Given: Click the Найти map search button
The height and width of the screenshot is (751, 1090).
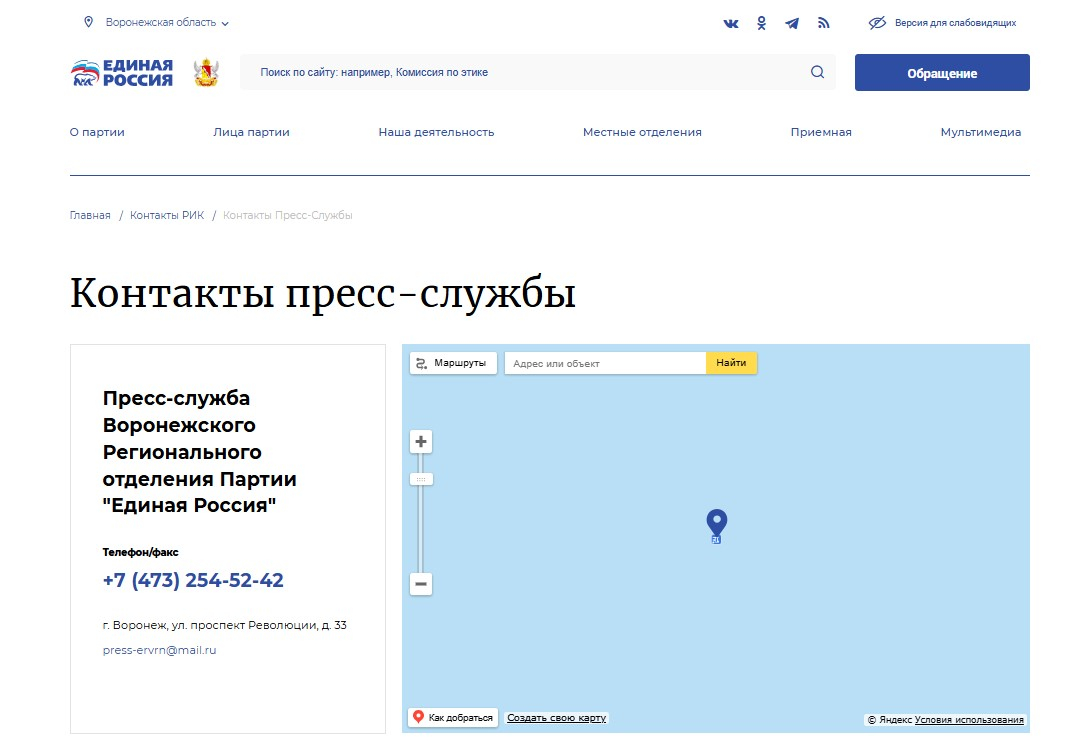Looking at the screenshot, I should click(731, 363).
